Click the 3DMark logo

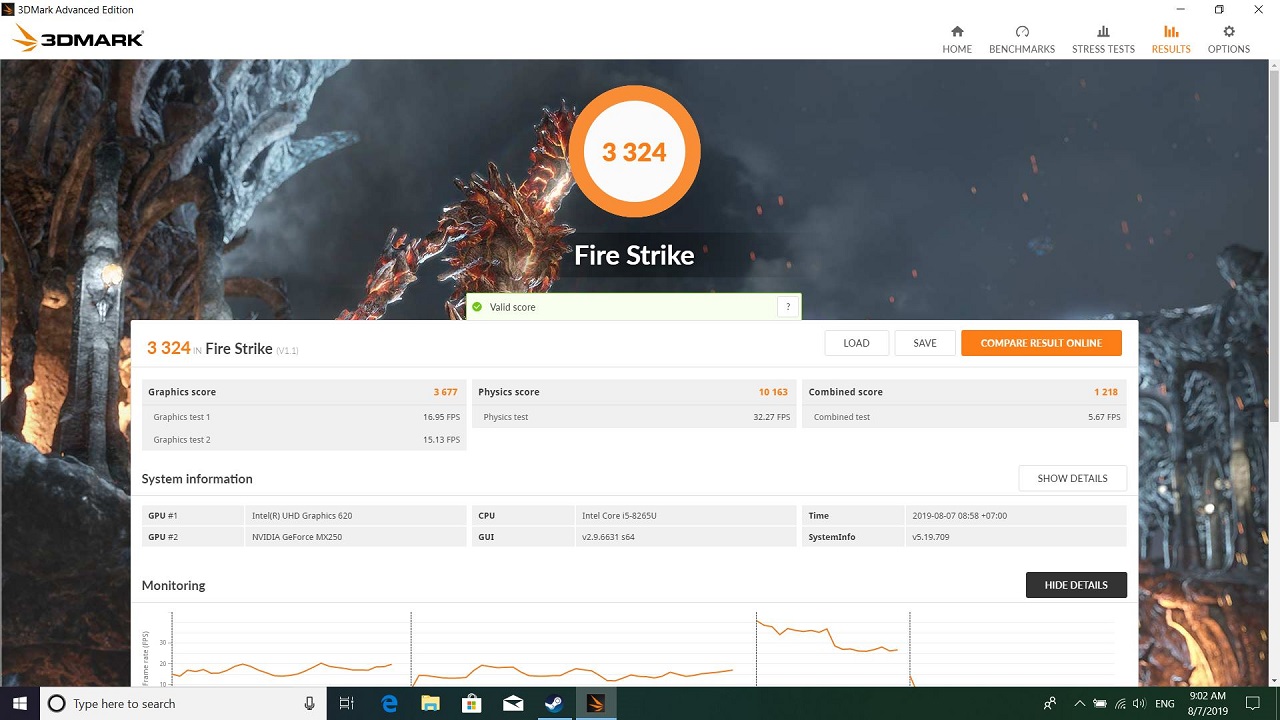coord(79,39)
